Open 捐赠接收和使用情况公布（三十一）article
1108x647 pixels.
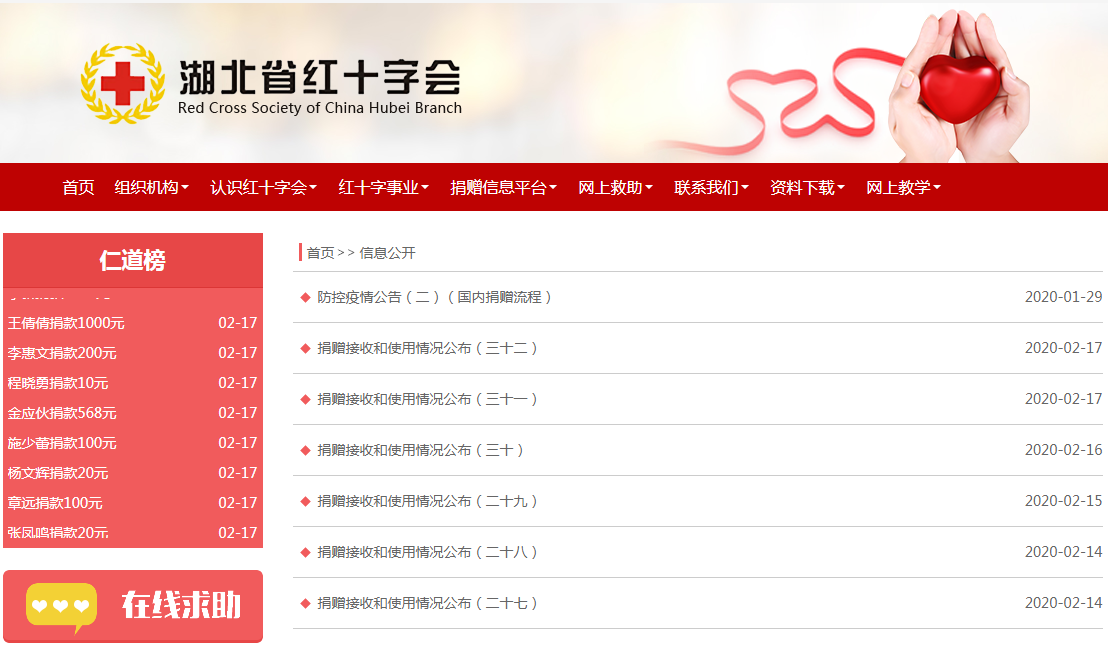tap(428, 399)
